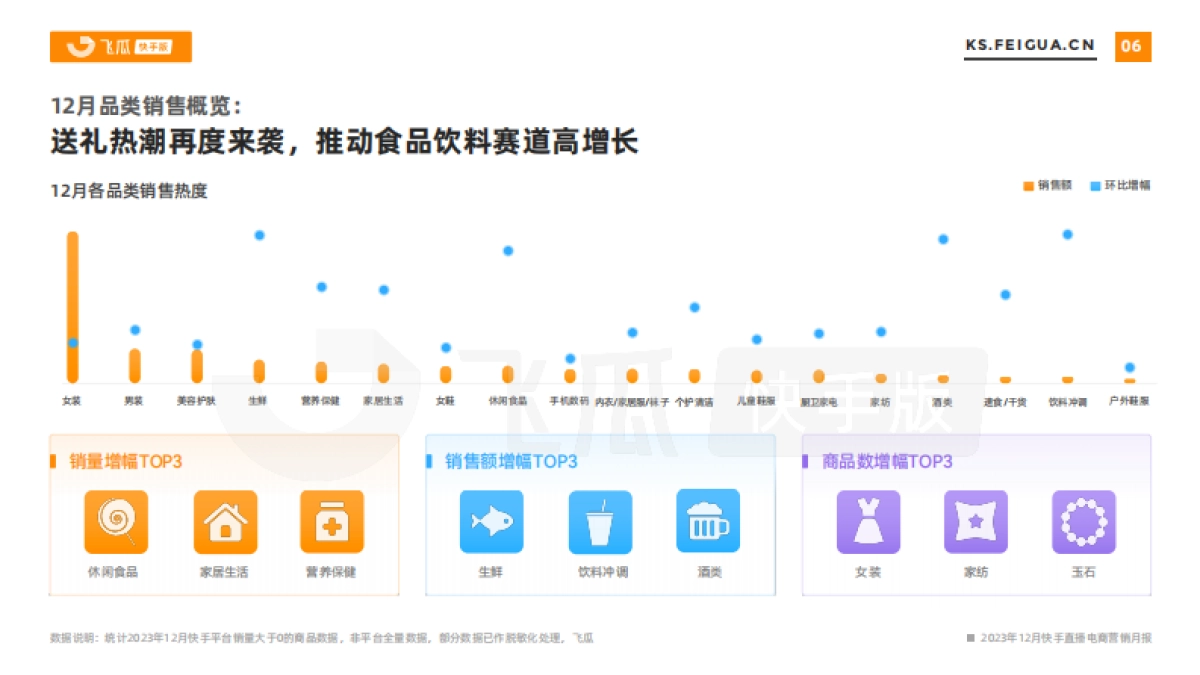
Task: Click the page number 06 badge
Action: coord(1131,44)
